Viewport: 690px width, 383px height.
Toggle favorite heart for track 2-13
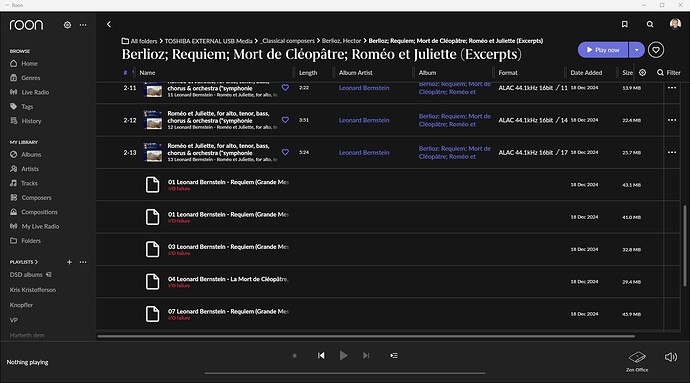285,152
